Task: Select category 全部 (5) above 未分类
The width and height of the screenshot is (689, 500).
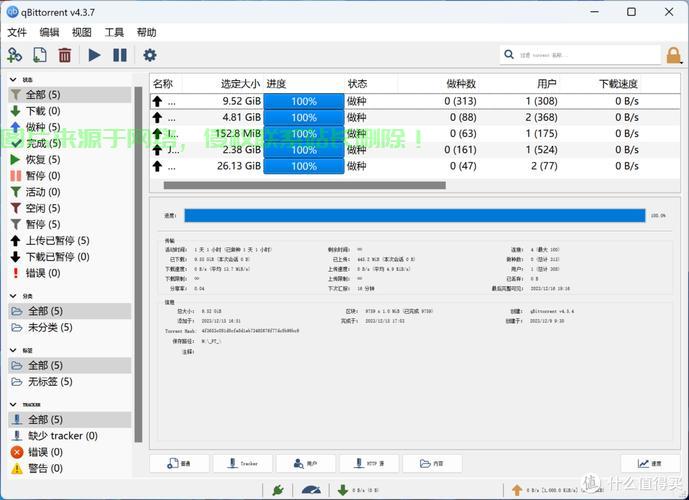Action: tap(69, 311)
